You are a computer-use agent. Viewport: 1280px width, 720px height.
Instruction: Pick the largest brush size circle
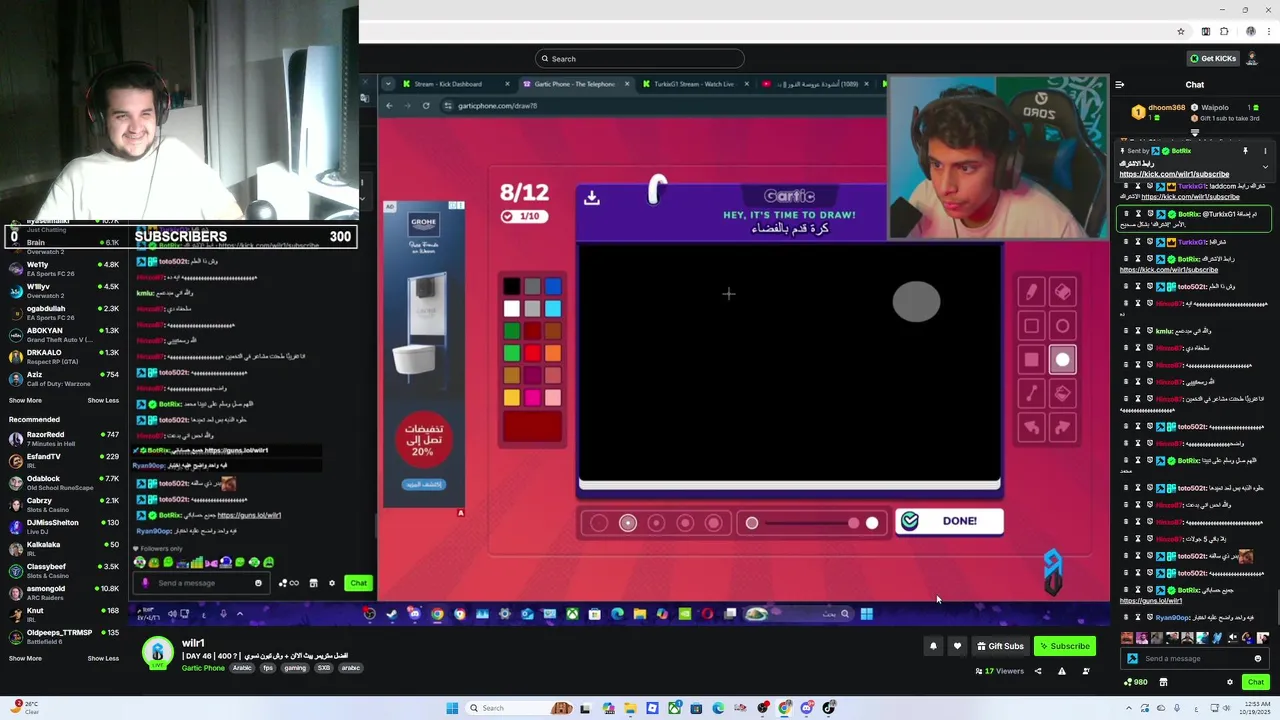pos(713,522)
